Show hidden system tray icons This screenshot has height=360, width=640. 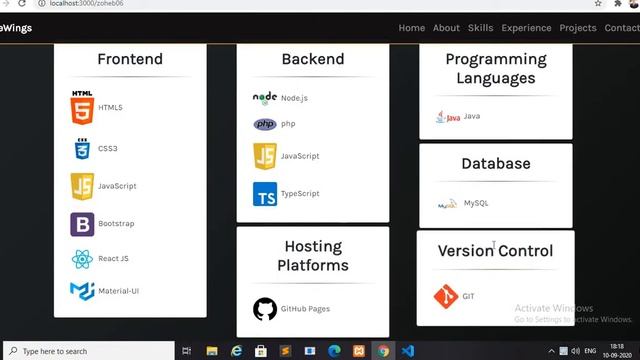(551, 351)
